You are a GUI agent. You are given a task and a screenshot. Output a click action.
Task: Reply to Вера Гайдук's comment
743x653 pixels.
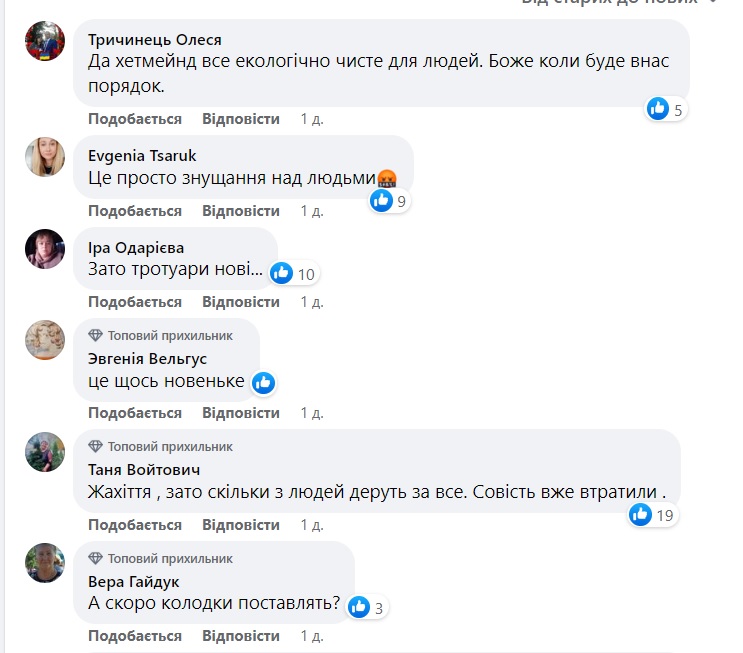pyautogui.click(x=241, y=636)
